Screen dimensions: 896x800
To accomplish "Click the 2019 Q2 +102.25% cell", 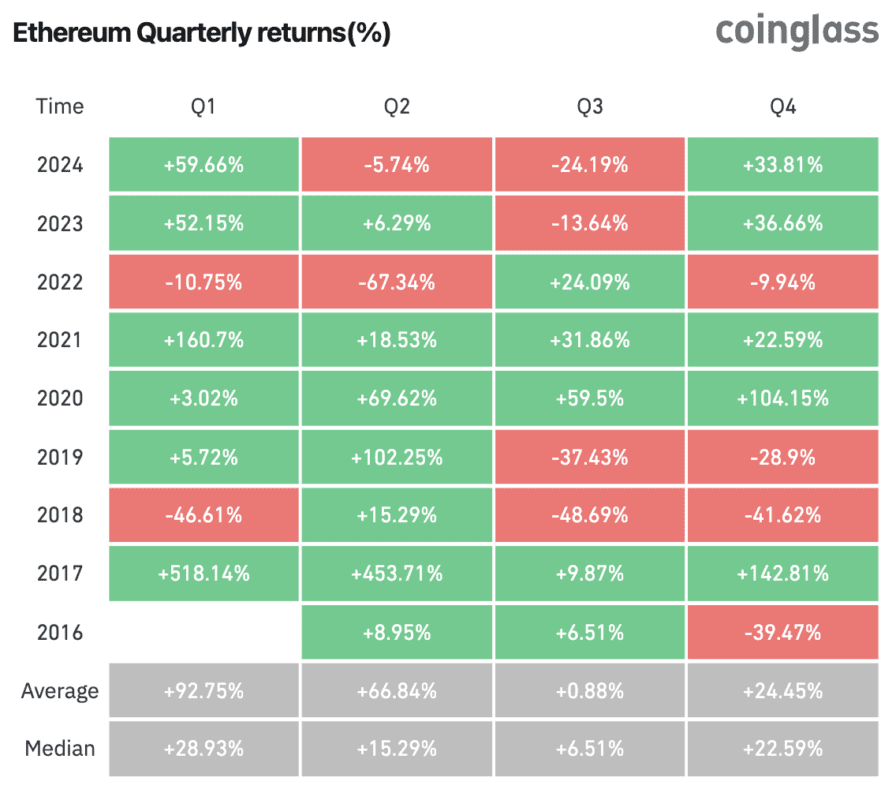I will point(397,457).
